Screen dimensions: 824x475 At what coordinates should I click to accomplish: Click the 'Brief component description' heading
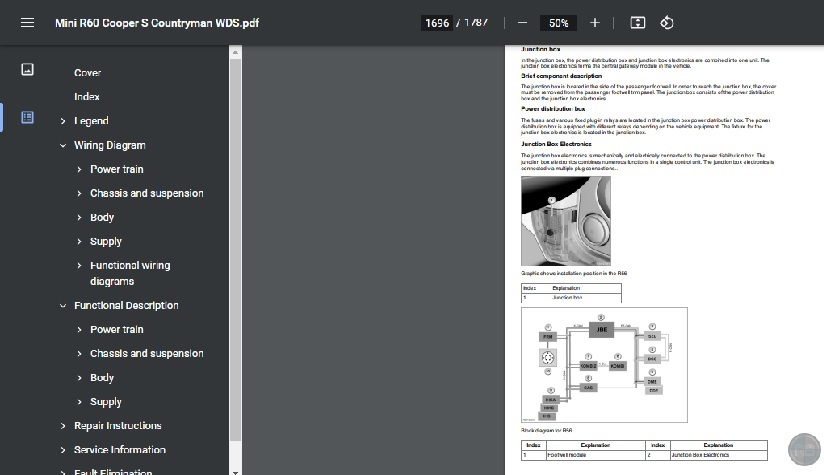coord(561,76)
